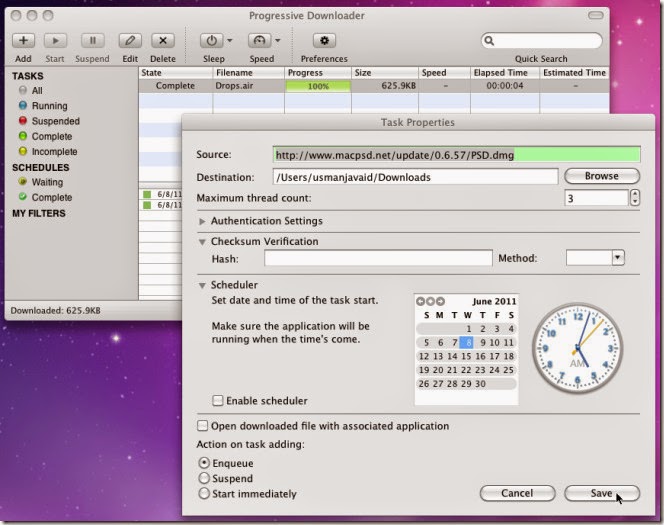Image resolution: width=664 pixels, height=525 pixels.
Task: Select the Start immediately radio option
Action: pos(204,493)
